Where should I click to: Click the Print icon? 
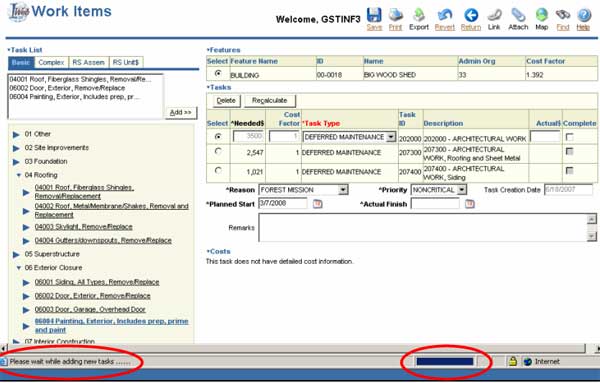(x=396, y=15)
